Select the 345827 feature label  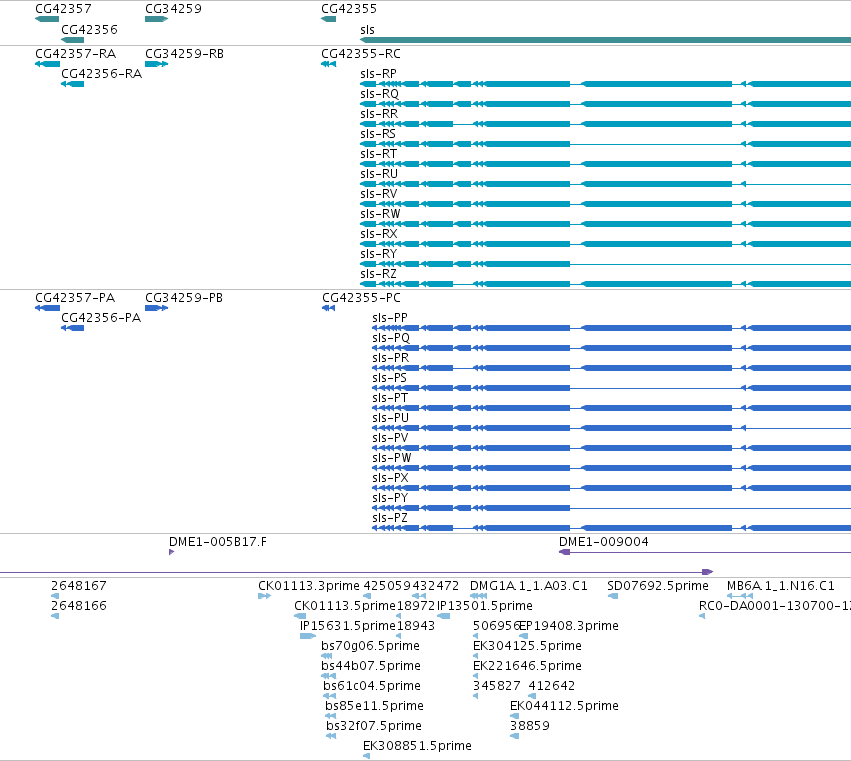497,687
